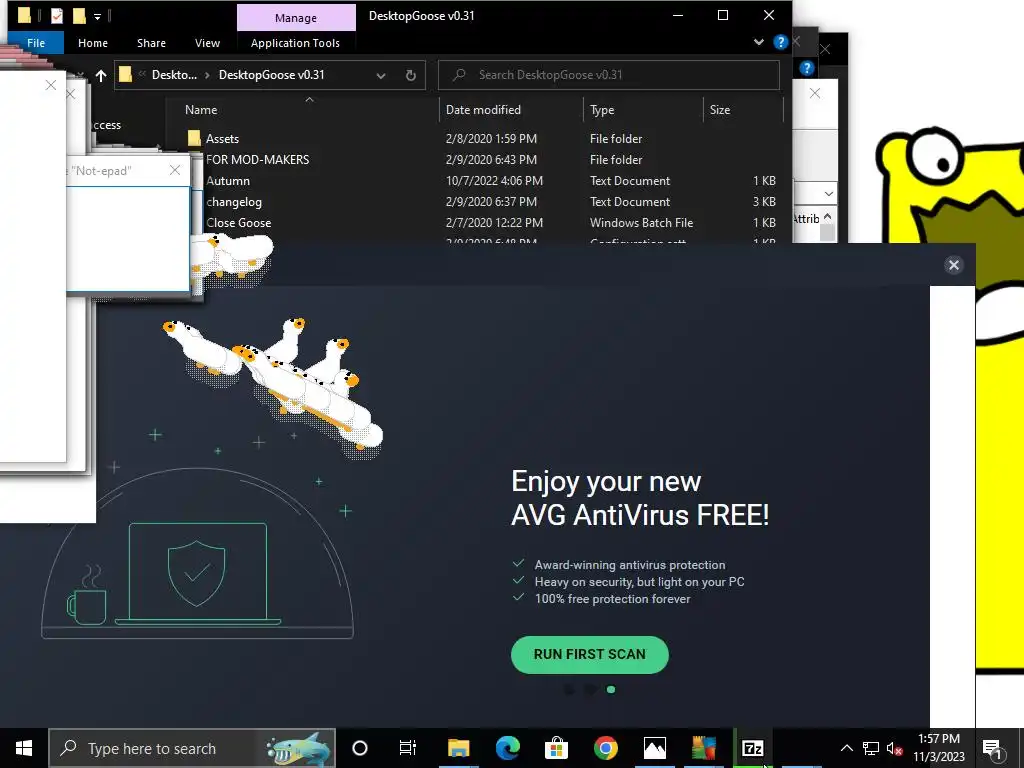Select the Application Tools tab
The width and height of the screenshot is (1024, 768).
coord(295,43)
